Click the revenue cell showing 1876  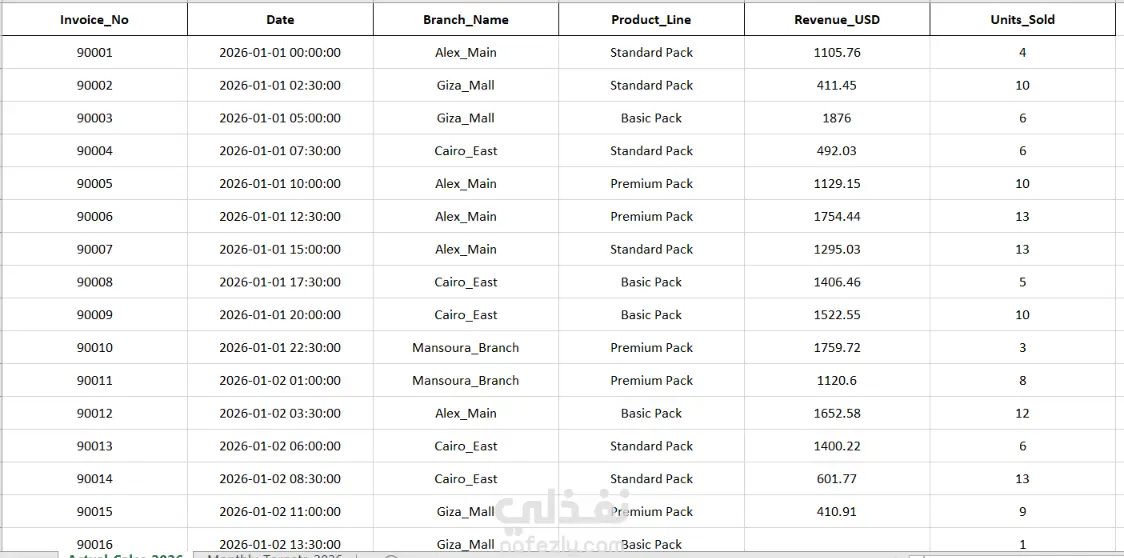pyautogui.click(x=837, y=118)
